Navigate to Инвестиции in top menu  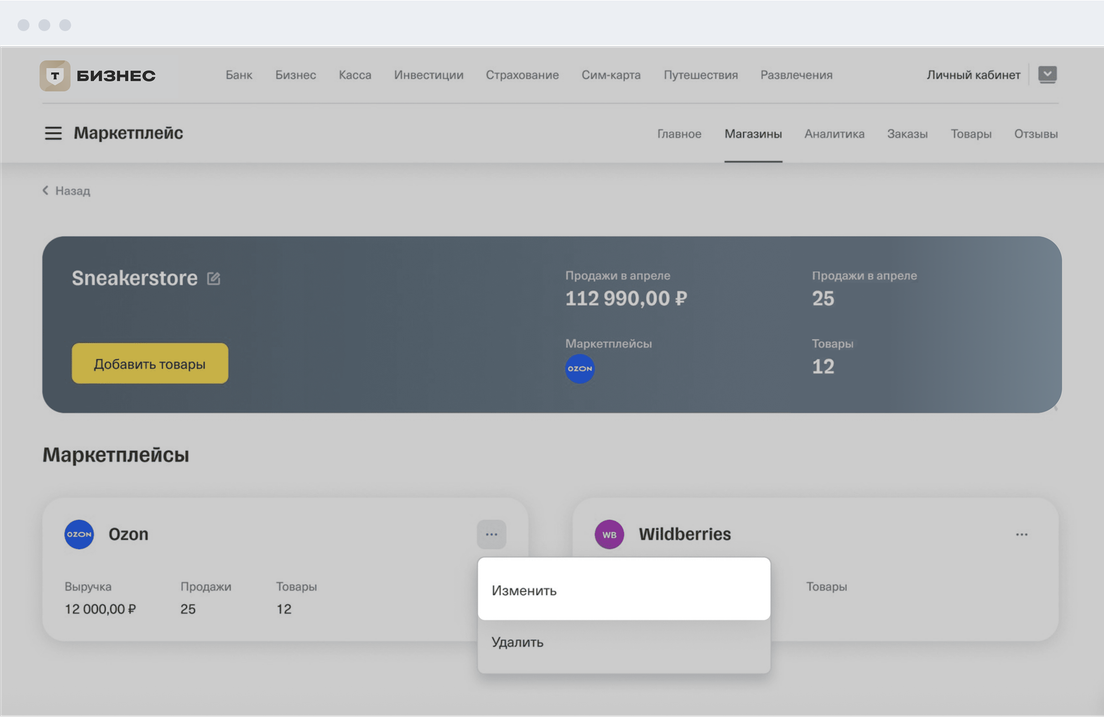(x=428, y=75)
